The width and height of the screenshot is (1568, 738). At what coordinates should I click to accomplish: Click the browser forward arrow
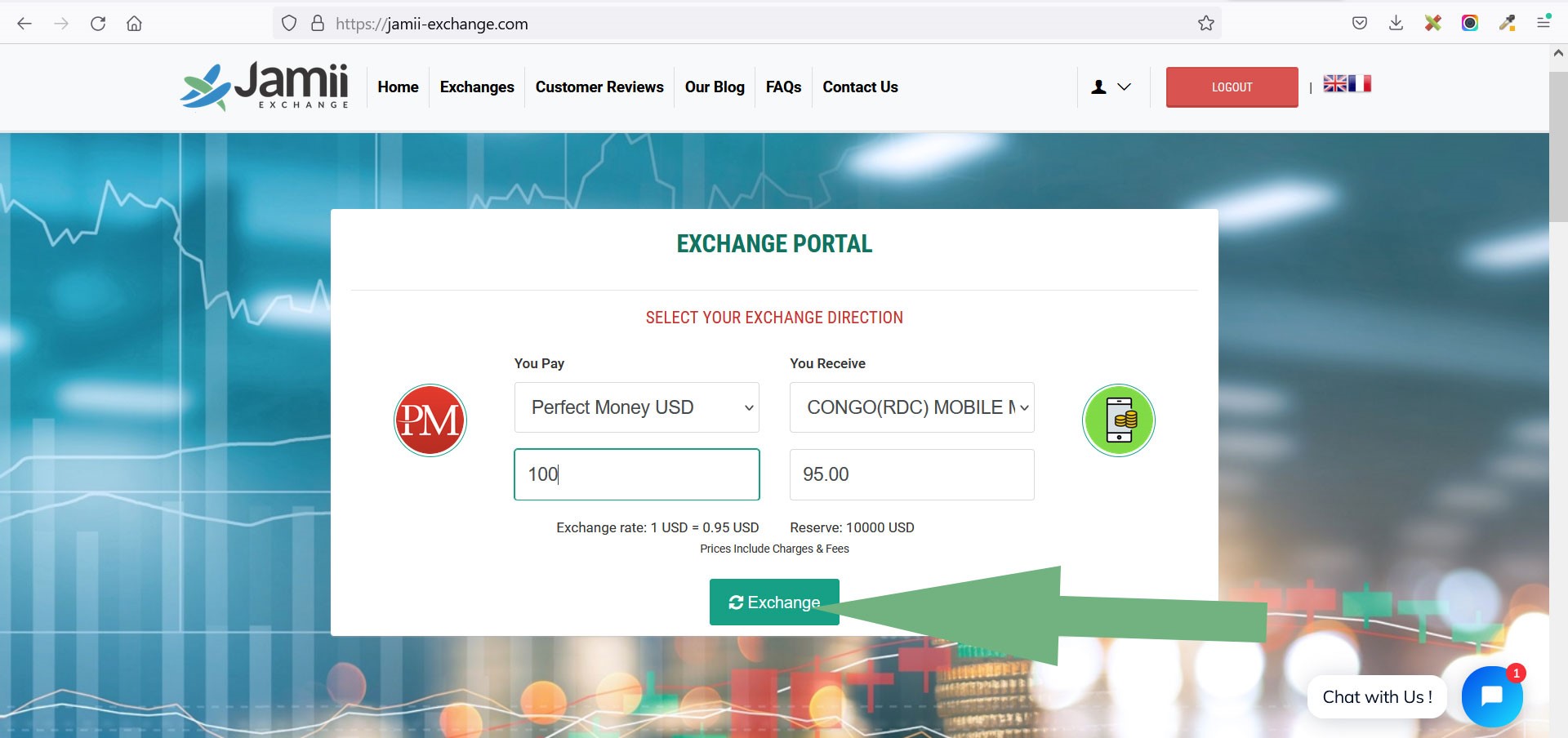click(61, 24)
